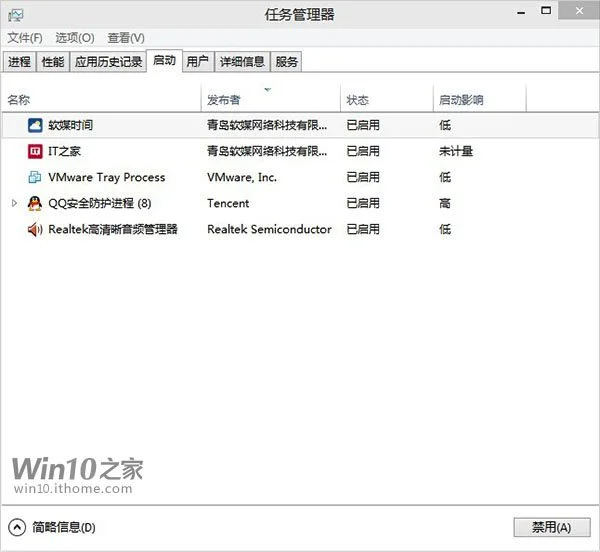Switch to the 进程 tab
This screenshot has height=552, width=600.
point(20,62)
